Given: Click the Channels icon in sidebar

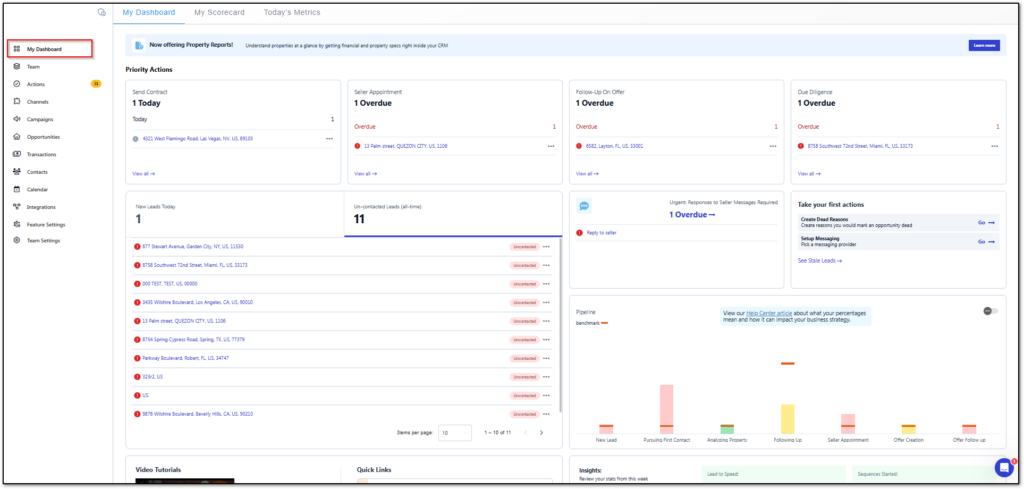Looking at the screenshot, I should pos(17,101).
